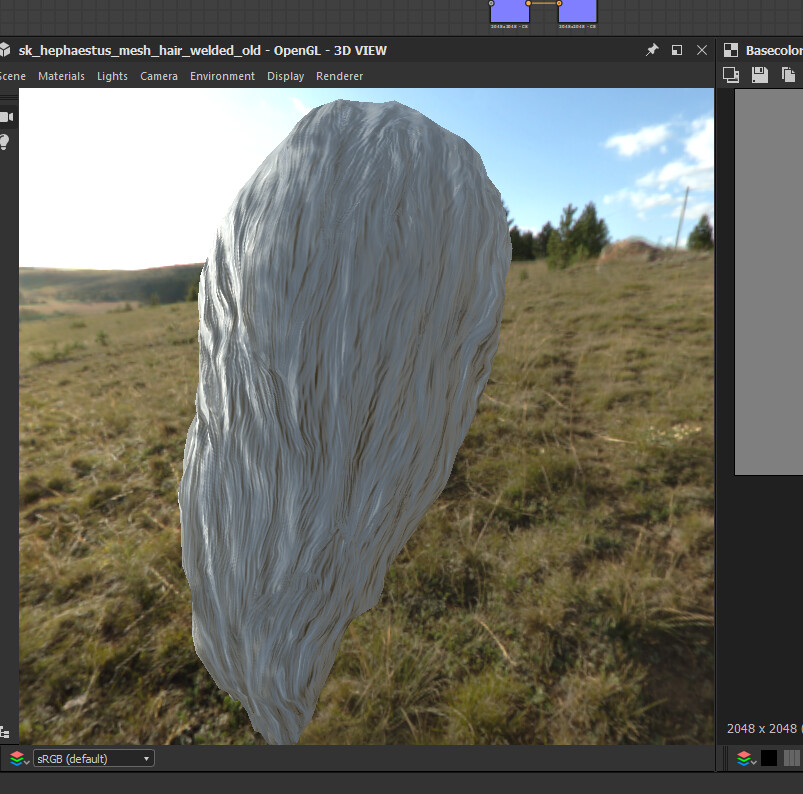803x794 pixels.
Task: Click the copy icon in 2D view toolbar
Action: (789, 75)
